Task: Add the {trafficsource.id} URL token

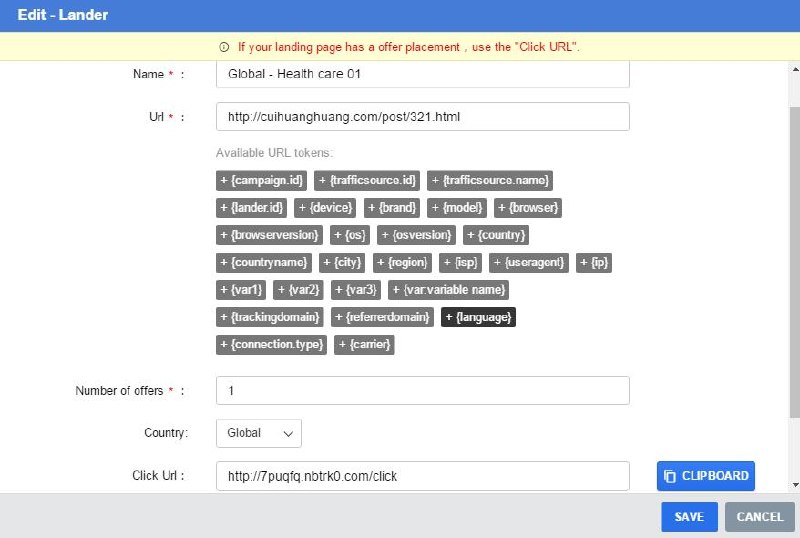Action: [366, 181]
